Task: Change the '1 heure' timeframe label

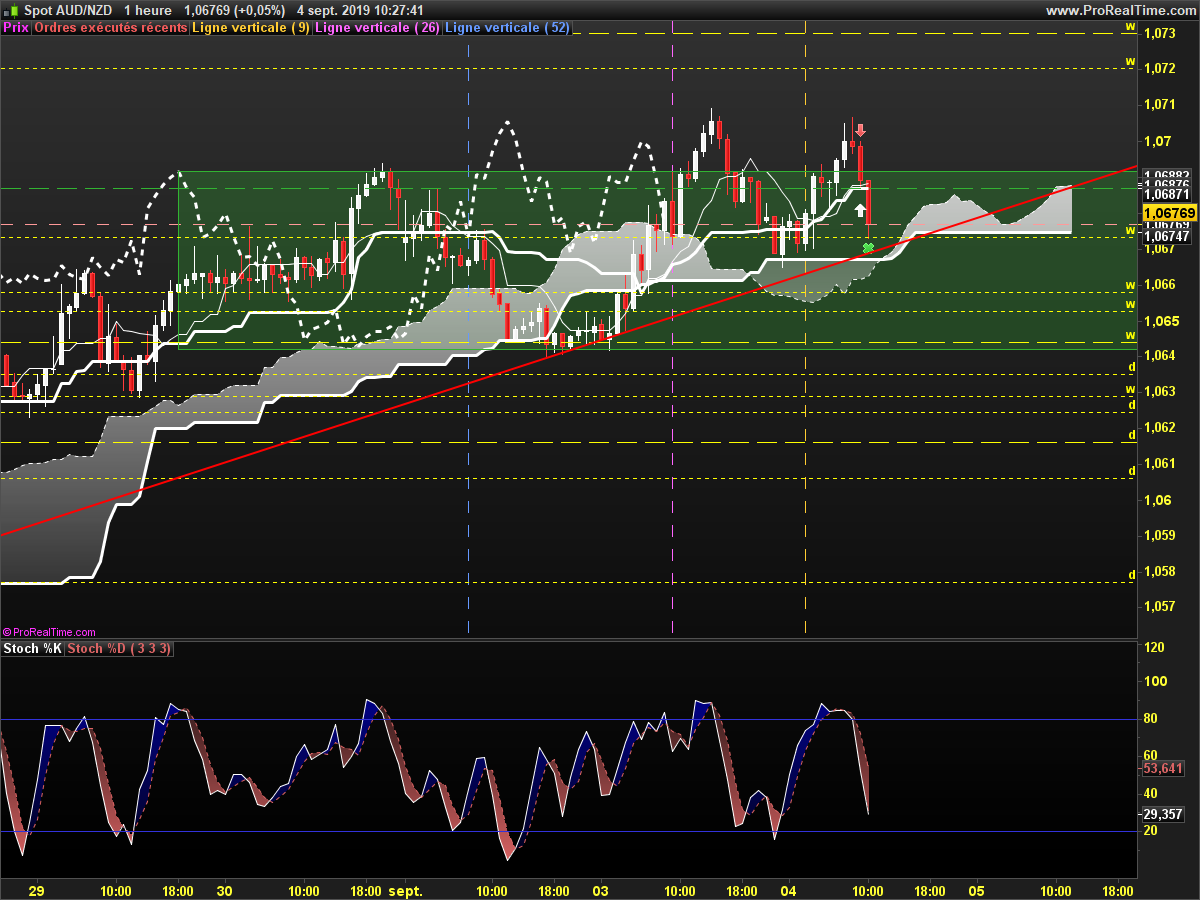Action: (x=148, y=10)
